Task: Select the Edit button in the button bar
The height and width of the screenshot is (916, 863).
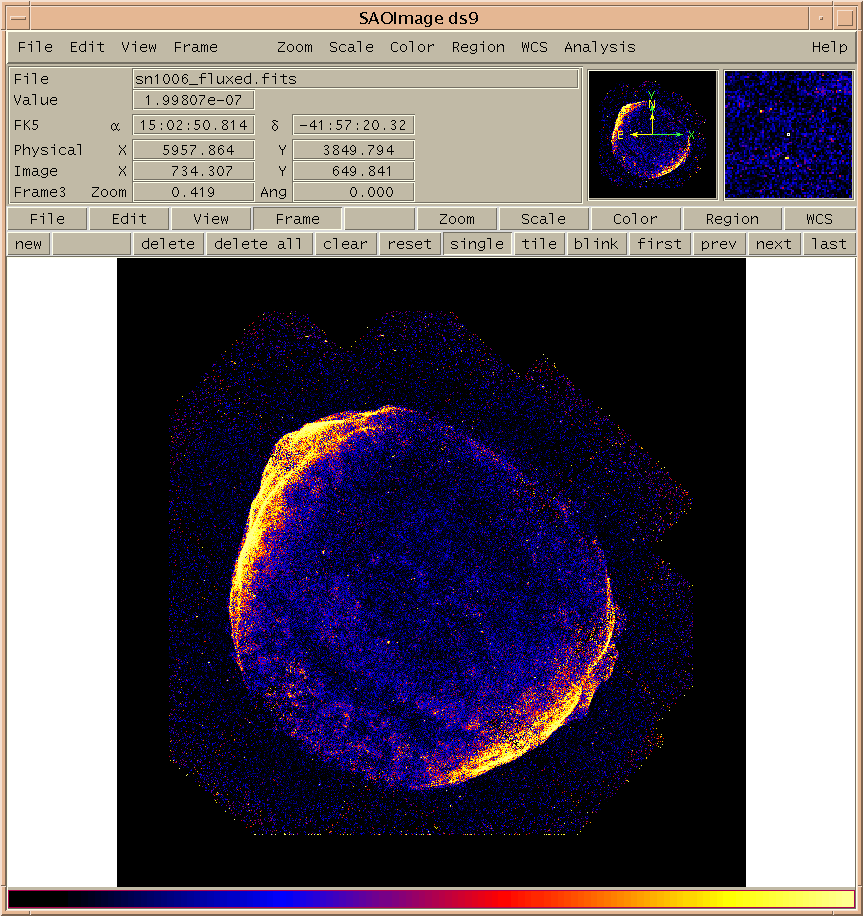Action: (129, 219)
